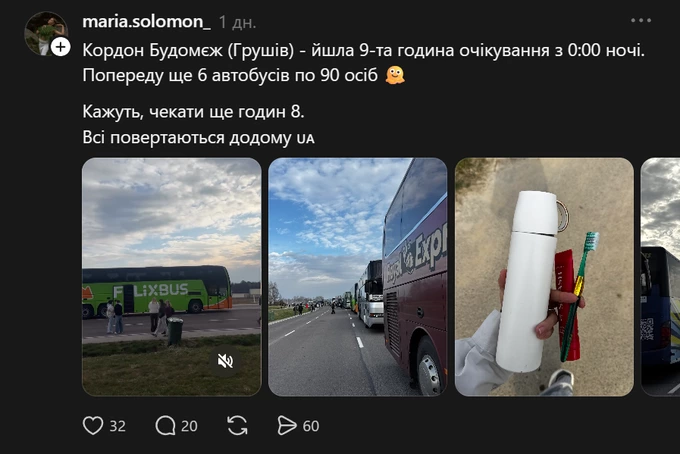The height and width of the screenshot is (454, 680).
Task: Click the reply count 20
Action: pos(189,426)
